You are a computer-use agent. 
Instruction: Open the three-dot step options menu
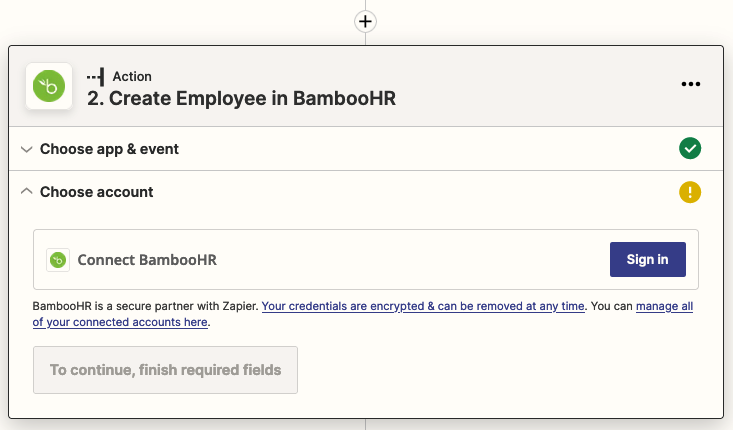(691, 84)
